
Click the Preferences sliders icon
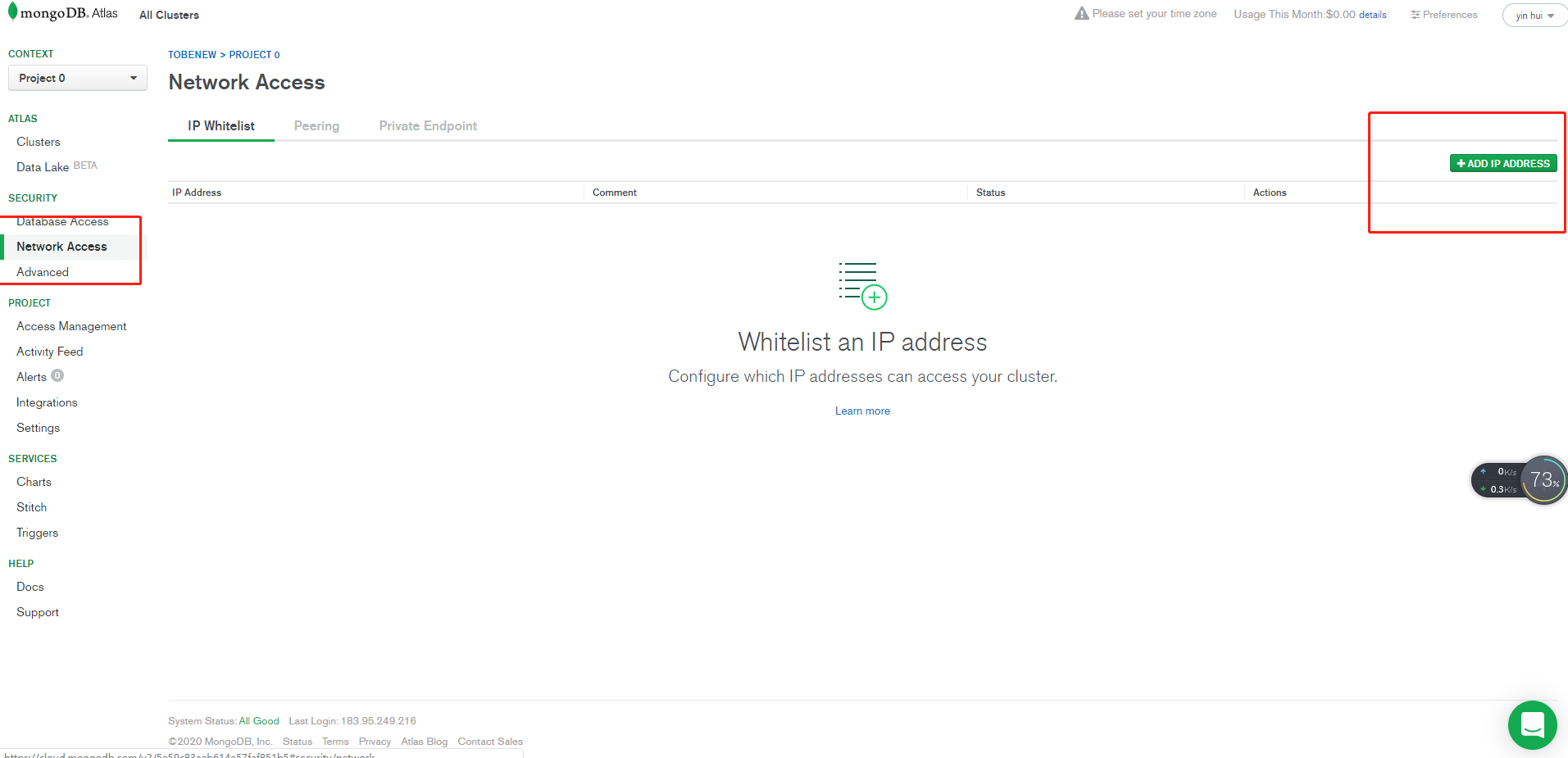click(x=1415, y=15)
